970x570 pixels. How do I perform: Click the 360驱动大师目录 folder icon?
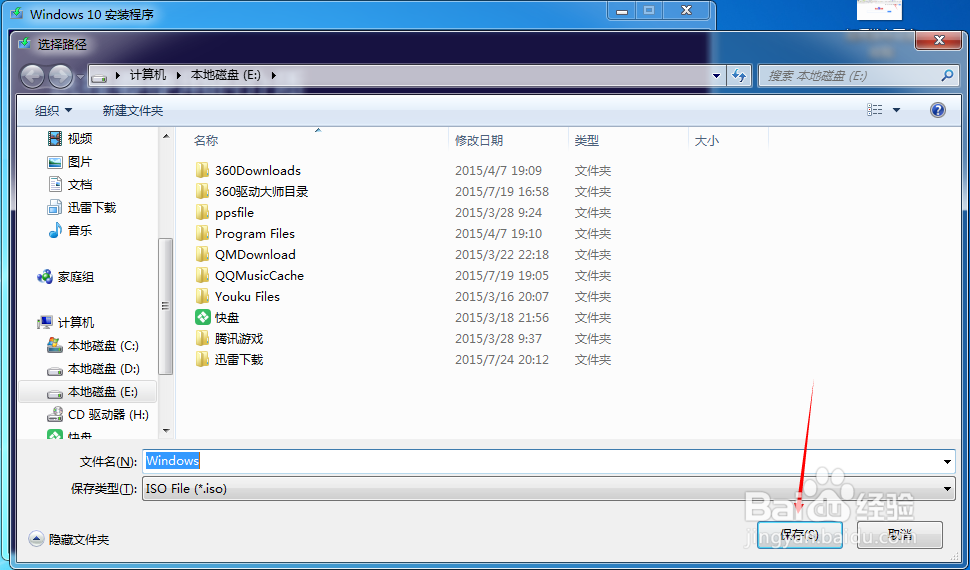(202, 191)
